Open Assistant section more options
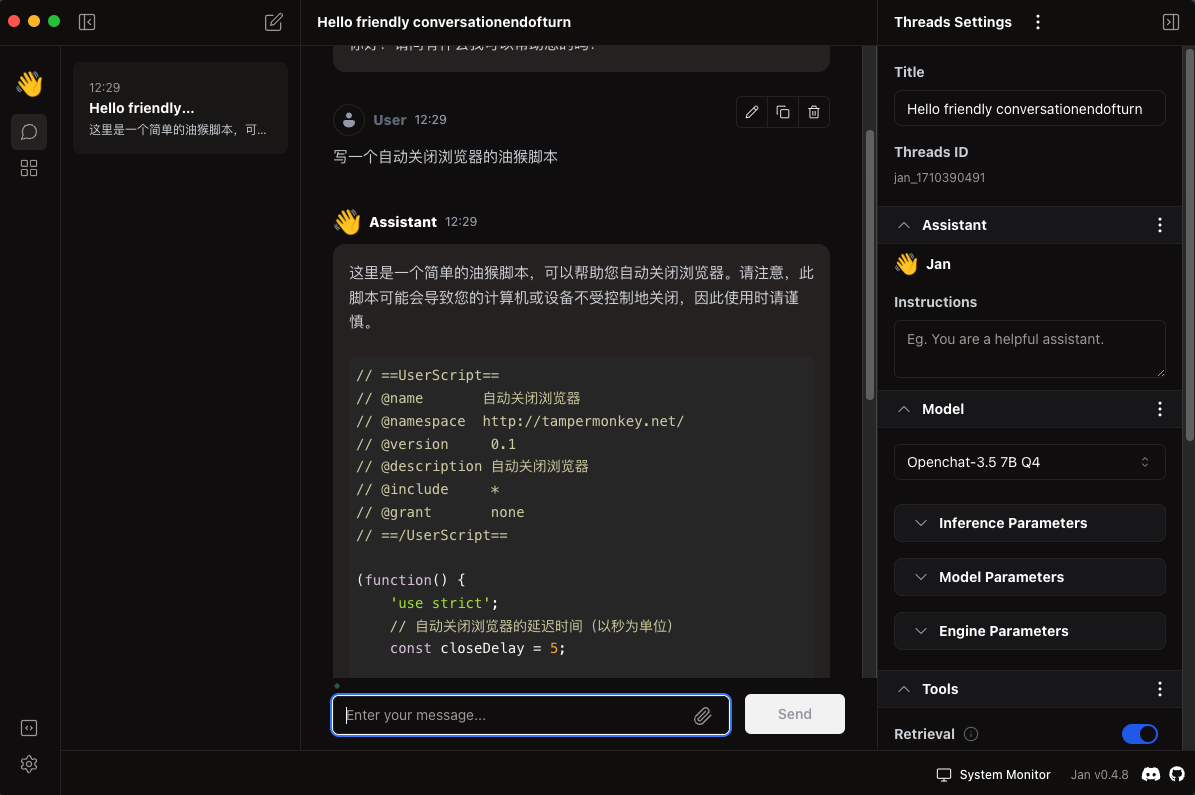 click(x=1159, y=225)
